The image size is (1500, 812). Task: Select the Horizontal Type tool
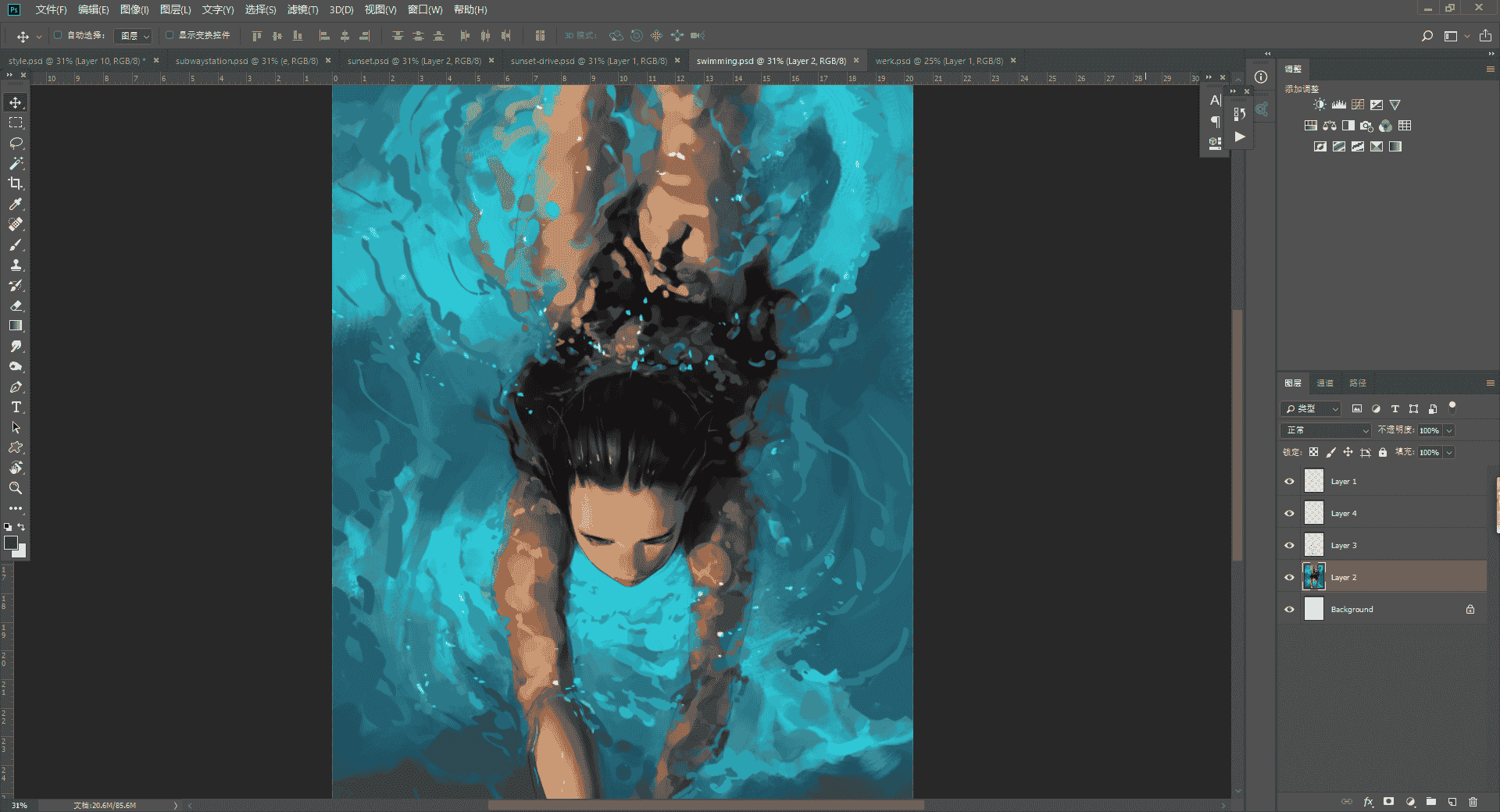[x=16, y=408]
